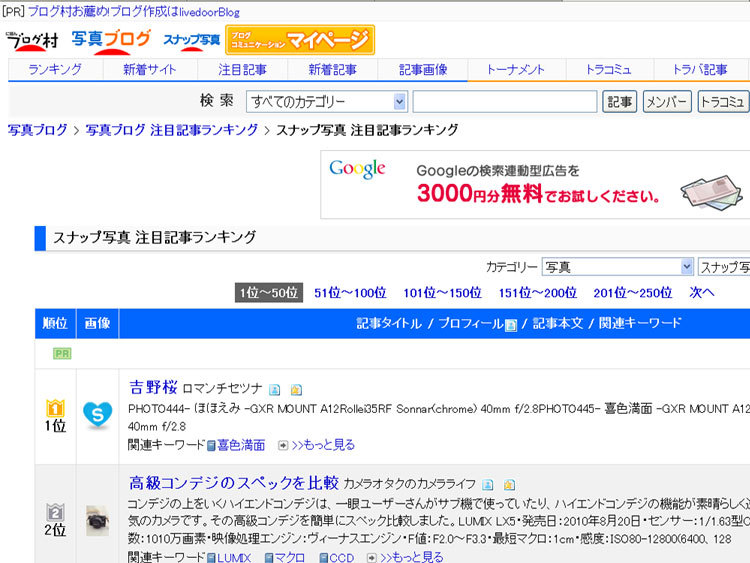Open the 吉野桜 article title

pos(153,387)
